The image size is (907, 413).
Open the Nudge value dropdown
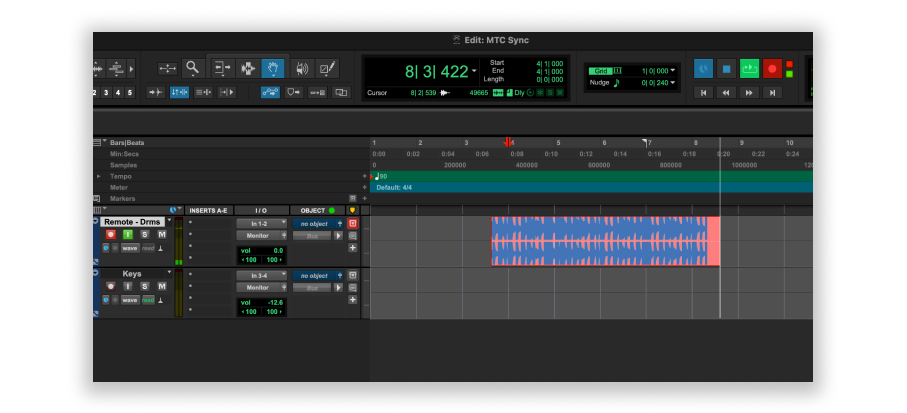(x=673, y=83)
